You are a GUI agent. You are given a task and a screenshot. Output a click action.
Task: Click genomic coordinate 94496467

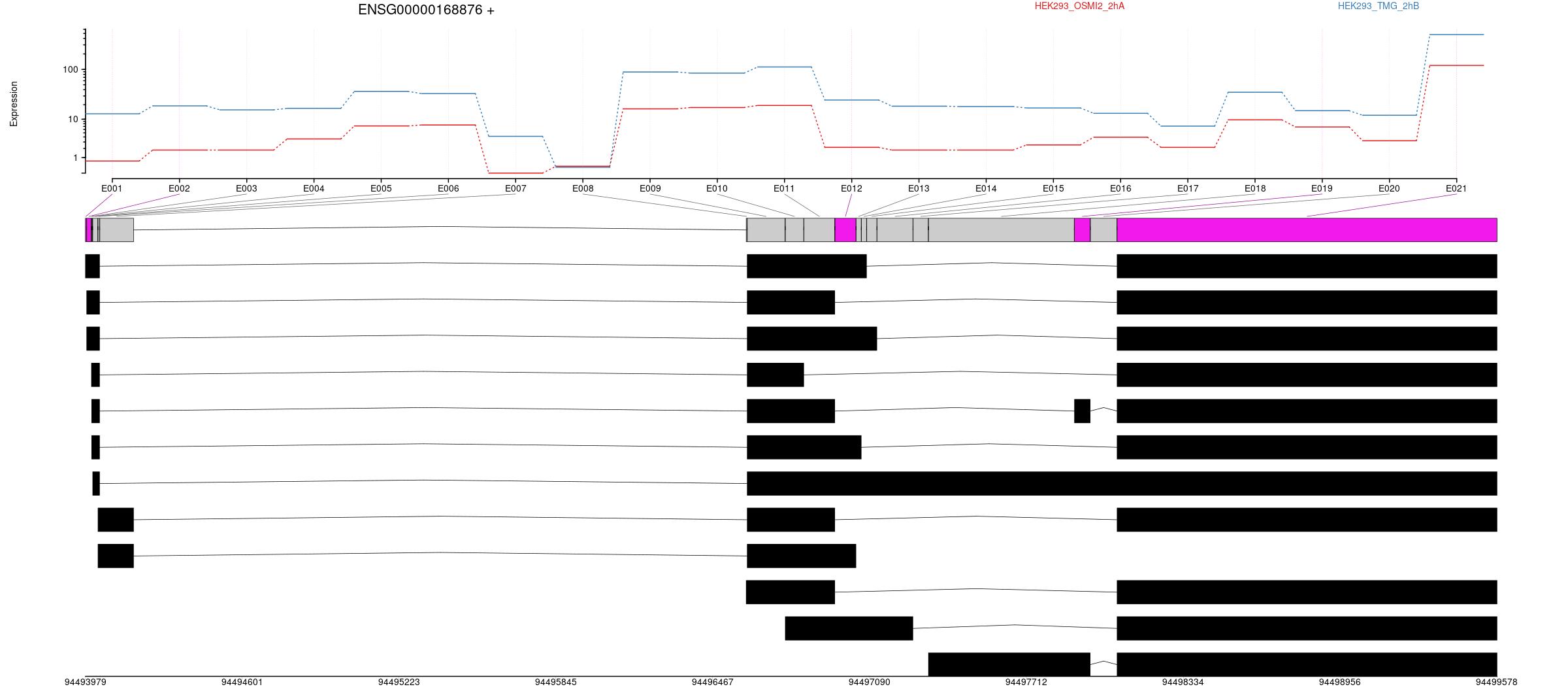click(x=712, y=682)
